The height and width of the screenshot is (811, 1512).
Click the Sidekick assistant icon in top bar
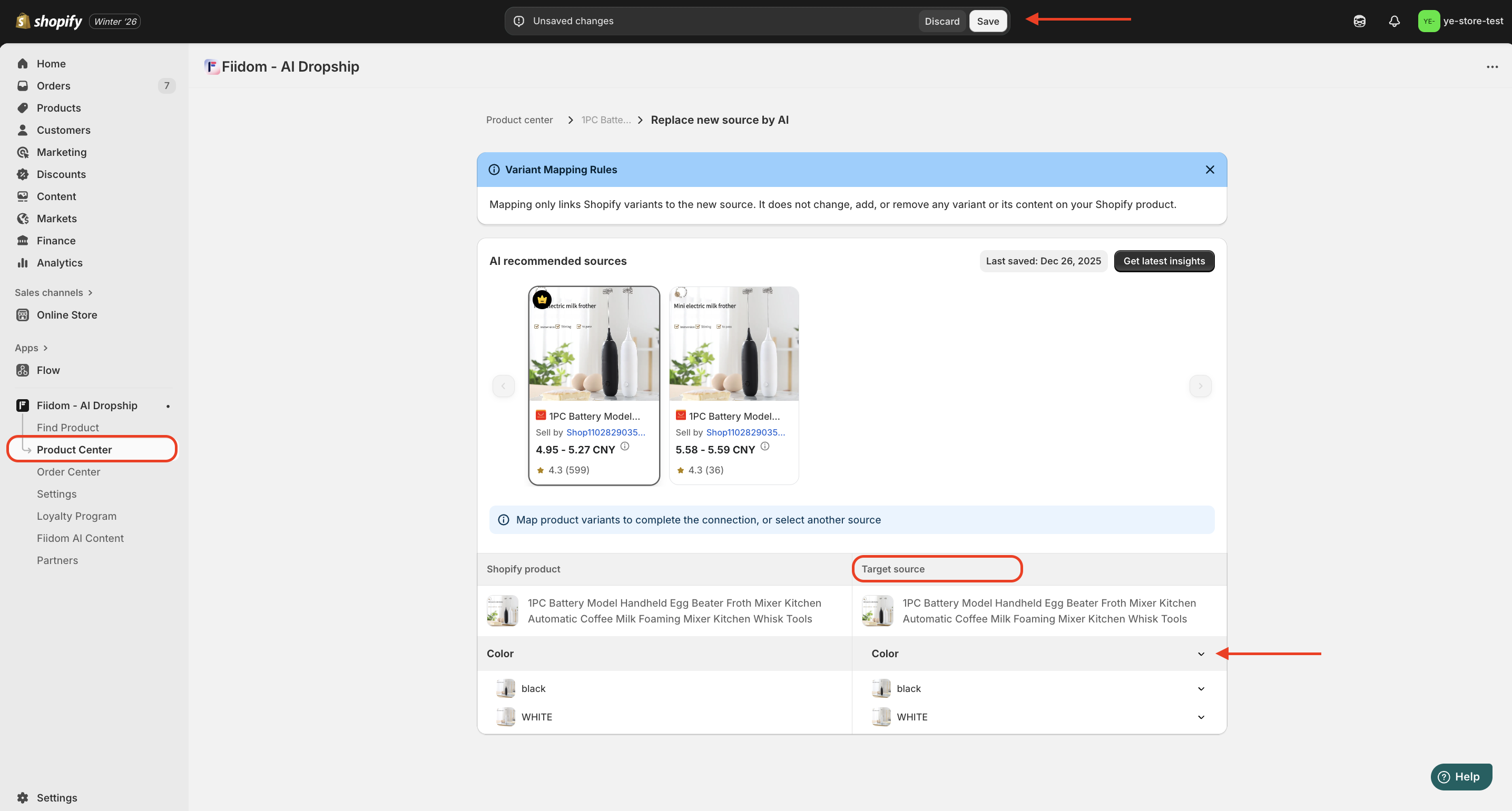pyautogui.click(x=1359, y=21)
